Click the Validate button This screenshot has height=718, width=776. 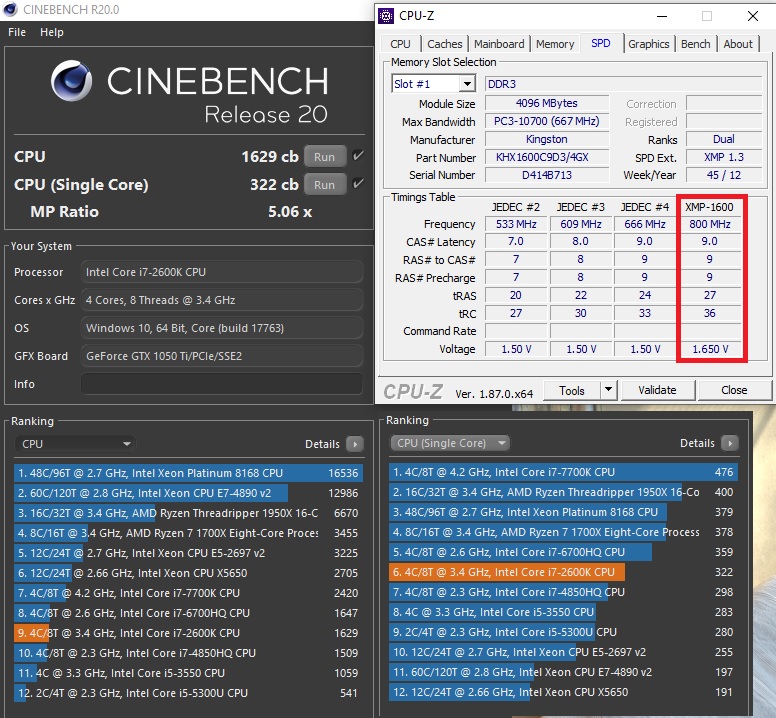tap(658, 390)
